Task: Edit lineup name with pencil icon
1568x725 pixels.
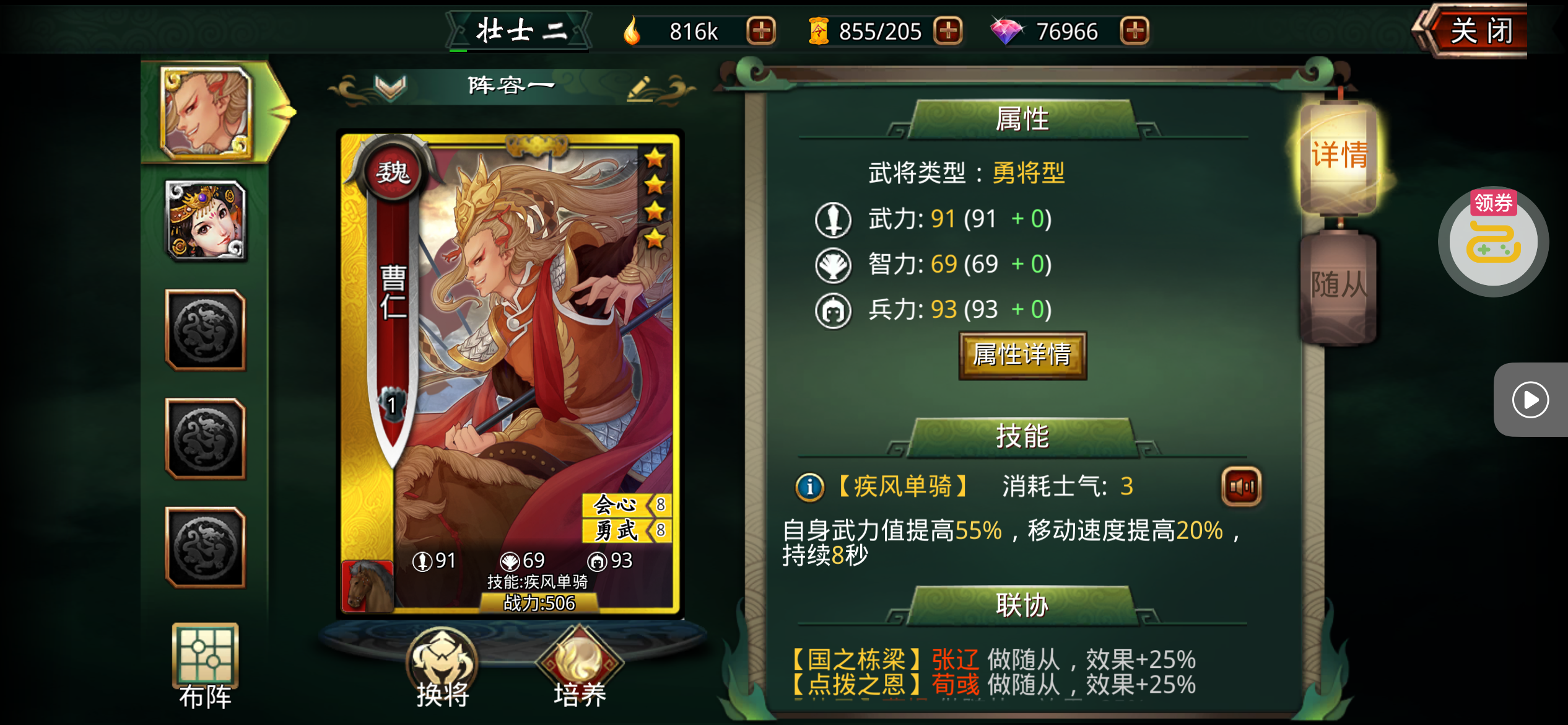Action: pos(640,89)
